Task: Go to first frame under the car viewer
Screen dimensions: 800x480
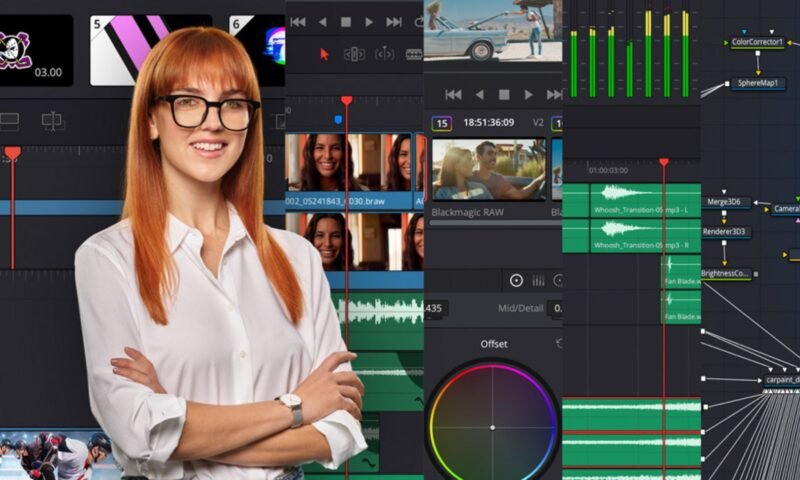Action: [x=453, y=95]
